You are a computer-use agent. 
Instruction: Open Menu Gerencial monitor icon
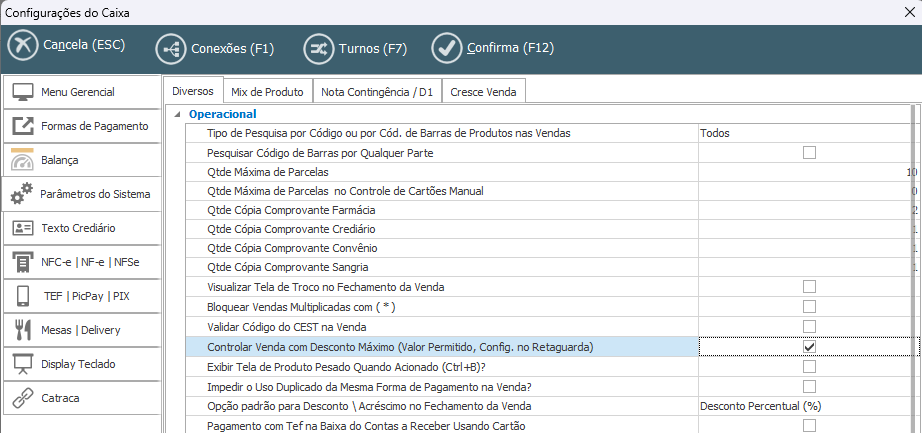pos(23,92)
